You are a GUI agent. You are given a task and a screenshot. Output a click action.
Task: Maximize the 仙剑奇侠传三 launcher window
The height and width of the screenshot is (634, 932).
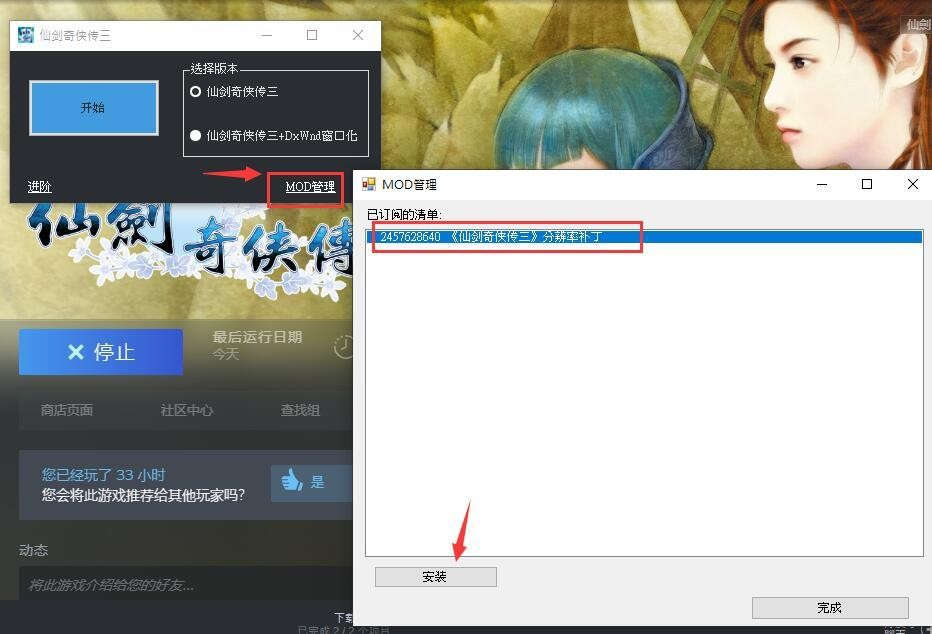[x=312, y=35]
